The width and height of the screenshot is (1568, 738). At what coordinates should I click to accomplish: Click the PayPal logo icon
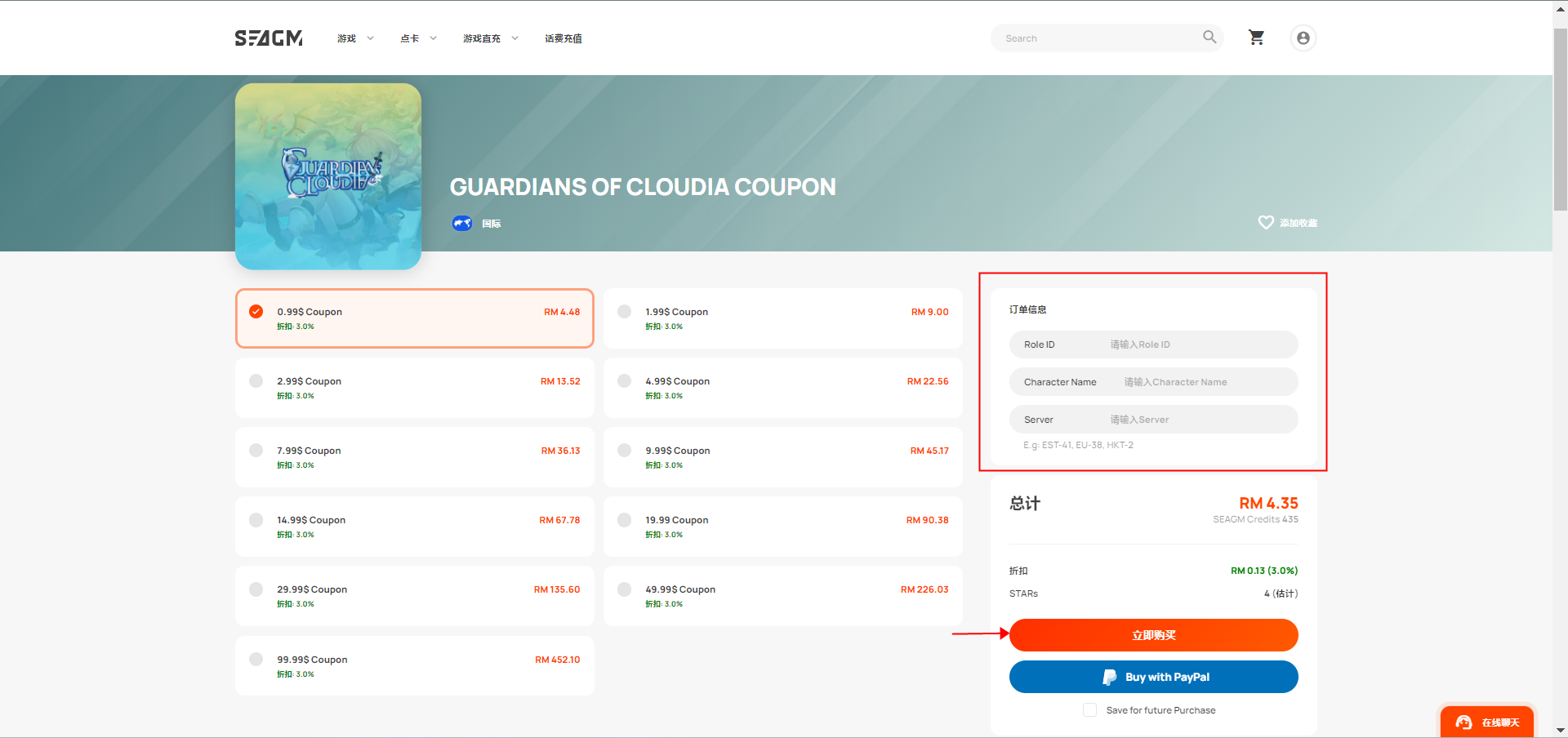[x=1109, y=677]
